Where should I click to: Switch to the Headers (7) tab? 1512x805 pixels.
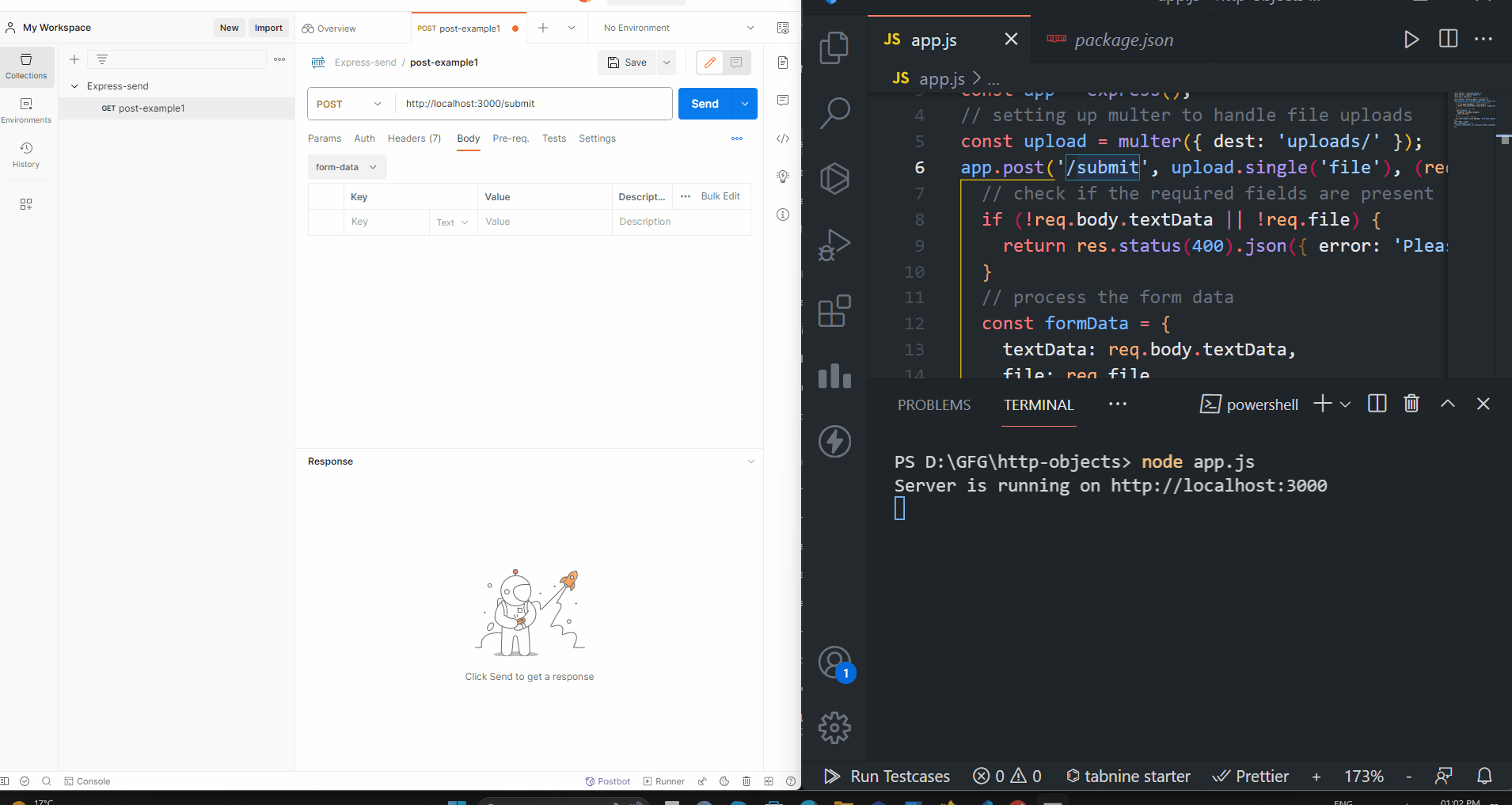(414, 139)
